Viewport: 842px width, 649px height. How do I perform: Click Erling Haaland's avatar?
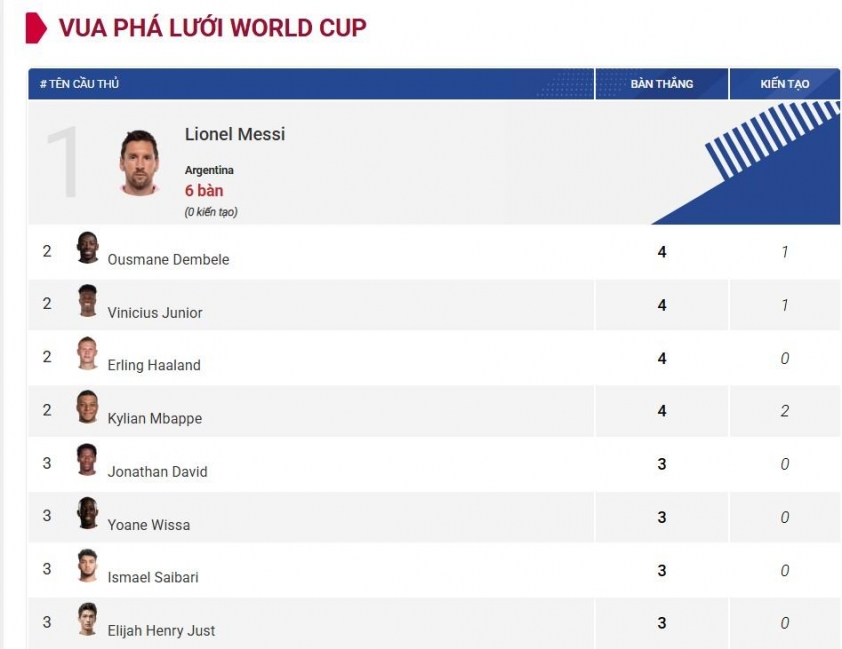(x=88, y=353)
